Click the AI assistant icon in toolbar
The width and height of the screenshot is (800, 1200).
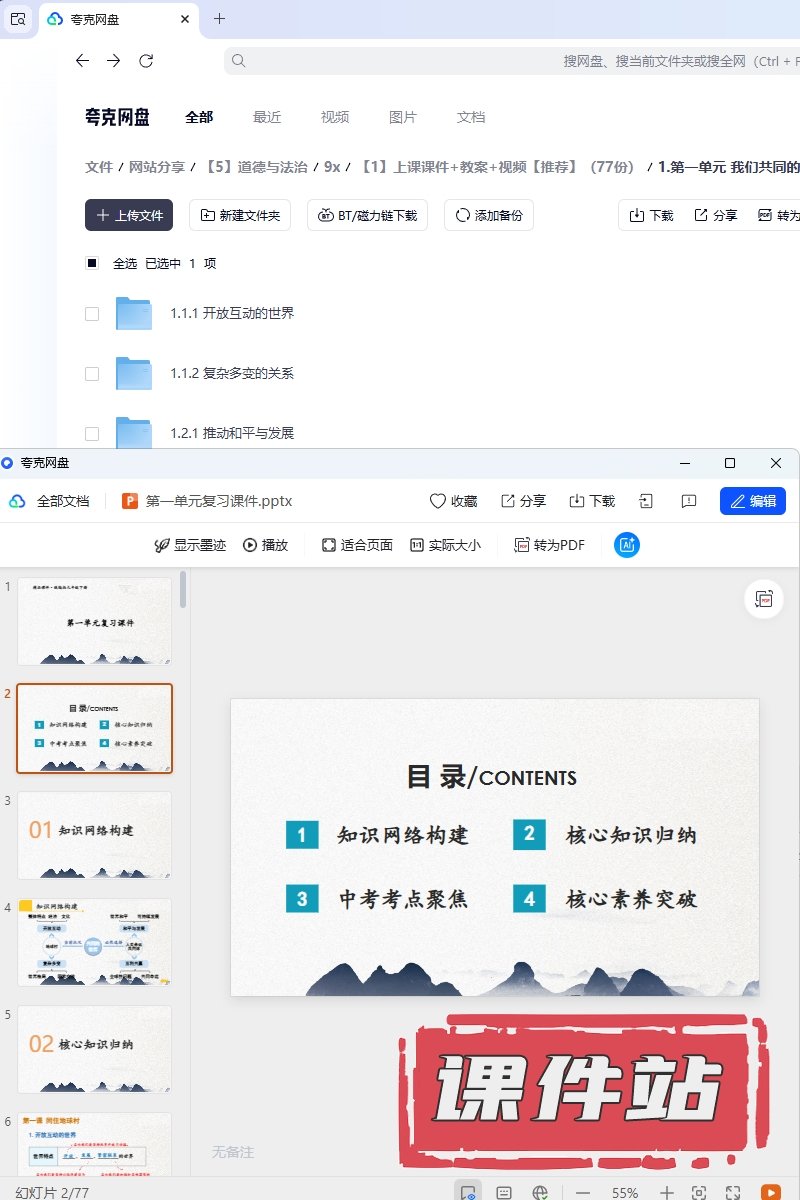pos(627,545)
